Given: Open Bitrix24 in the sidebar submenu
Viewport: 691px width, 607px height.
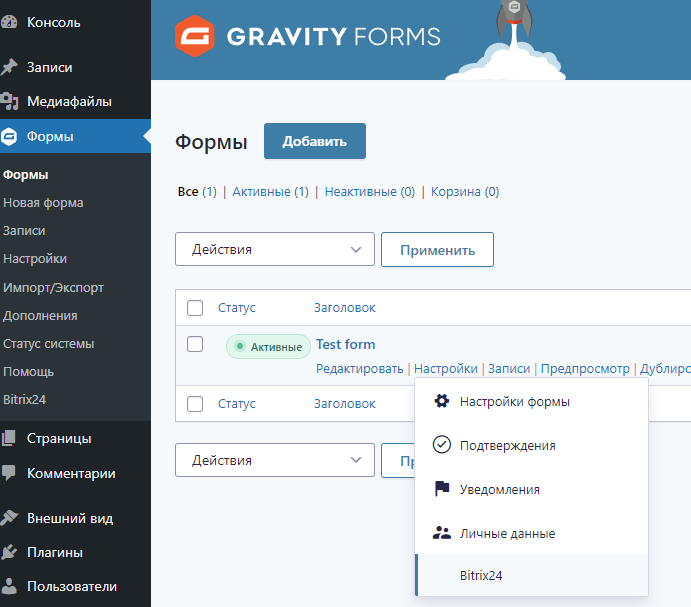Looking at the screenshot, I should [24, 399].
